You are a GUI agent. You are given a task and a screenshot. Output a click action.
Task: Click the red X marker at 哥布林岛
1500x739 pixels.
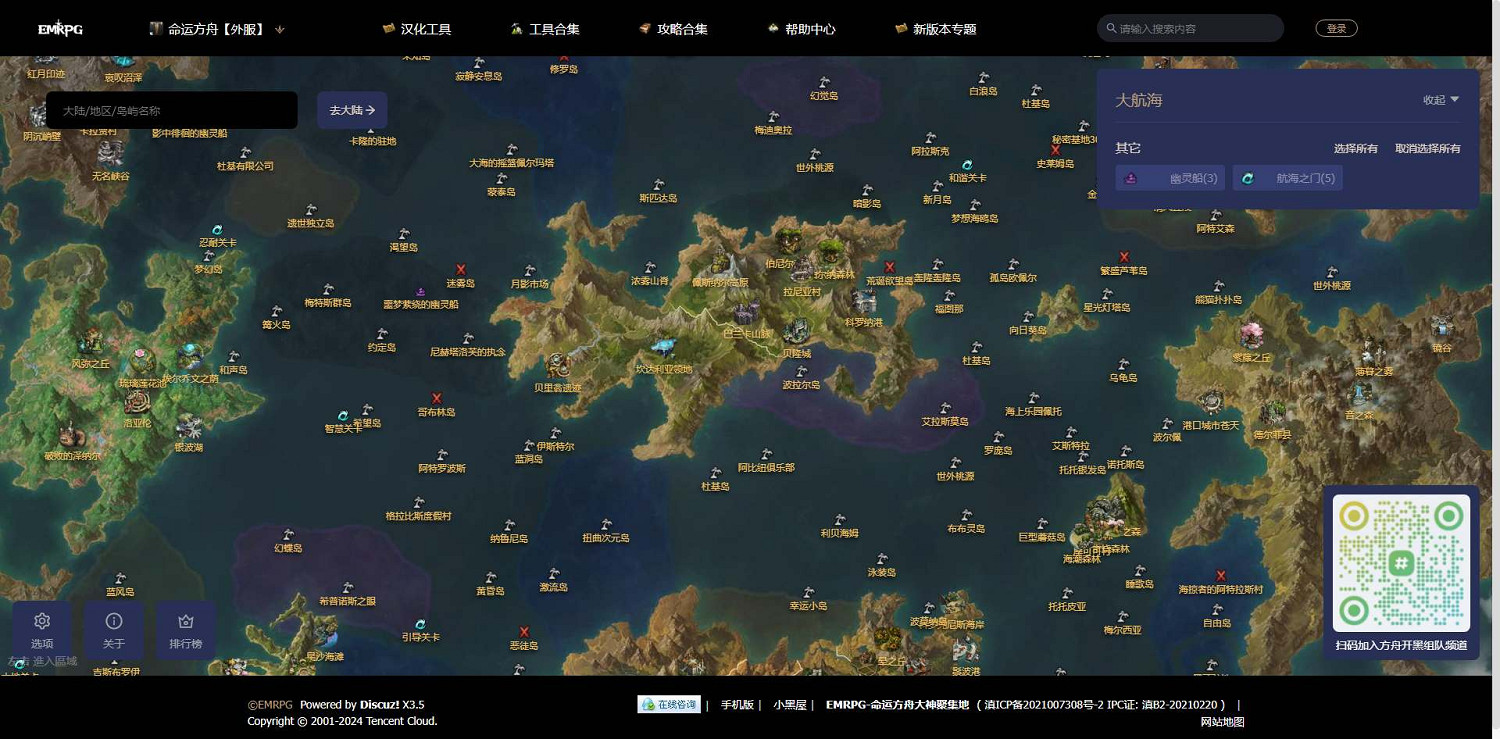point(437,398)
